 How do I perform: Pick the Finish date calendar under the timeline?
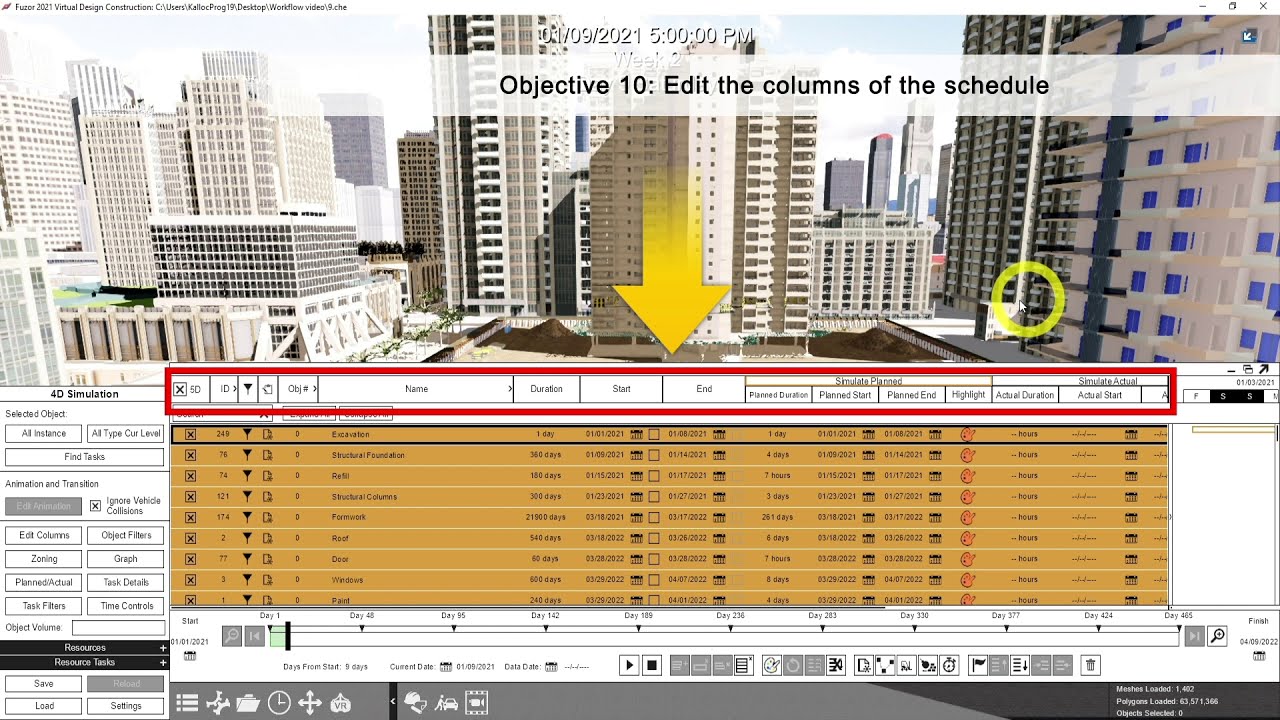[1257, 656]
